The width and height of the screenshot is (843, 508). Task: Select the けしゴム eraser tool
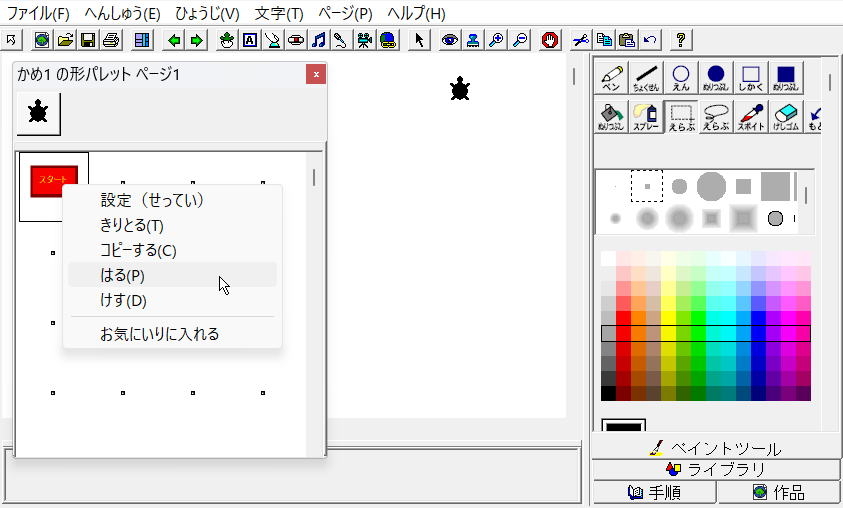(785, 117)
